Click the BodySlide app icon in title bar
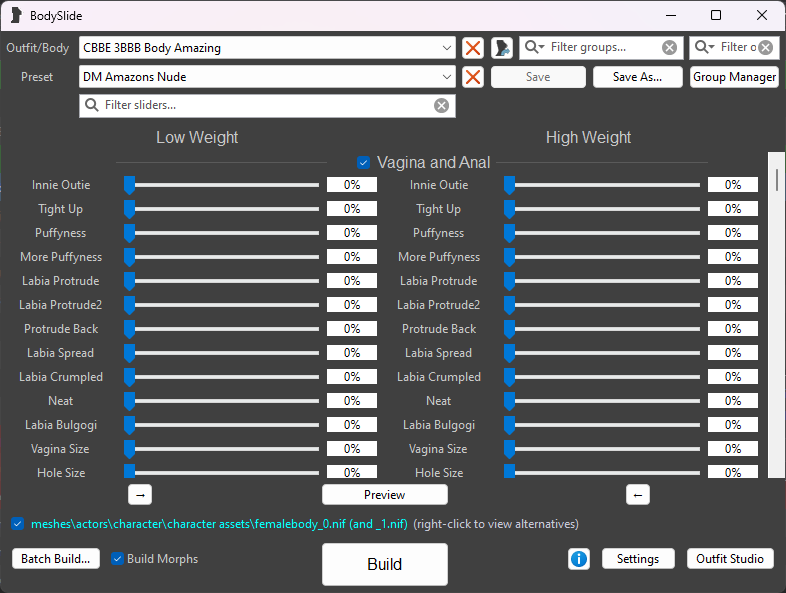The height and width of the screenshot is (593, 786). coord(16,16)
